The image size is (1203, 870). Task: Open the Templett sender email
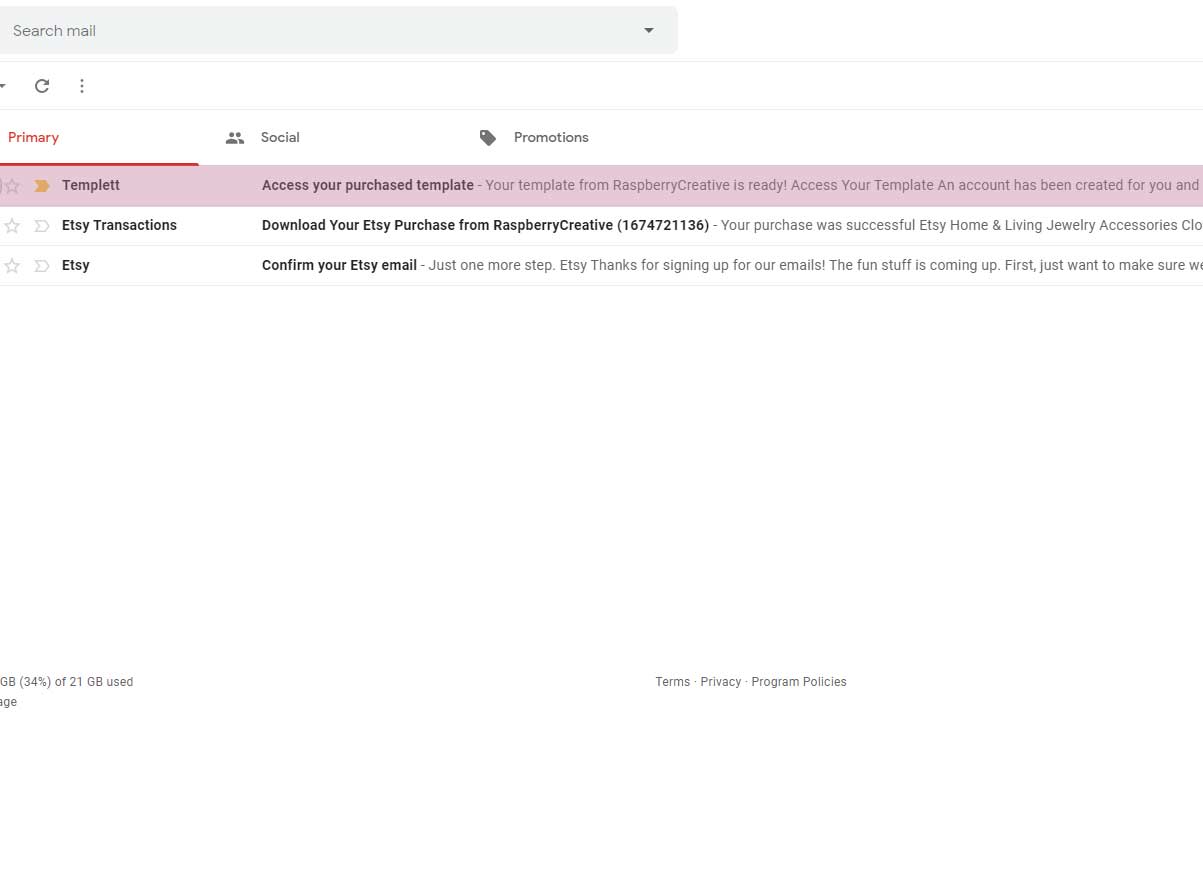(91, 185)
